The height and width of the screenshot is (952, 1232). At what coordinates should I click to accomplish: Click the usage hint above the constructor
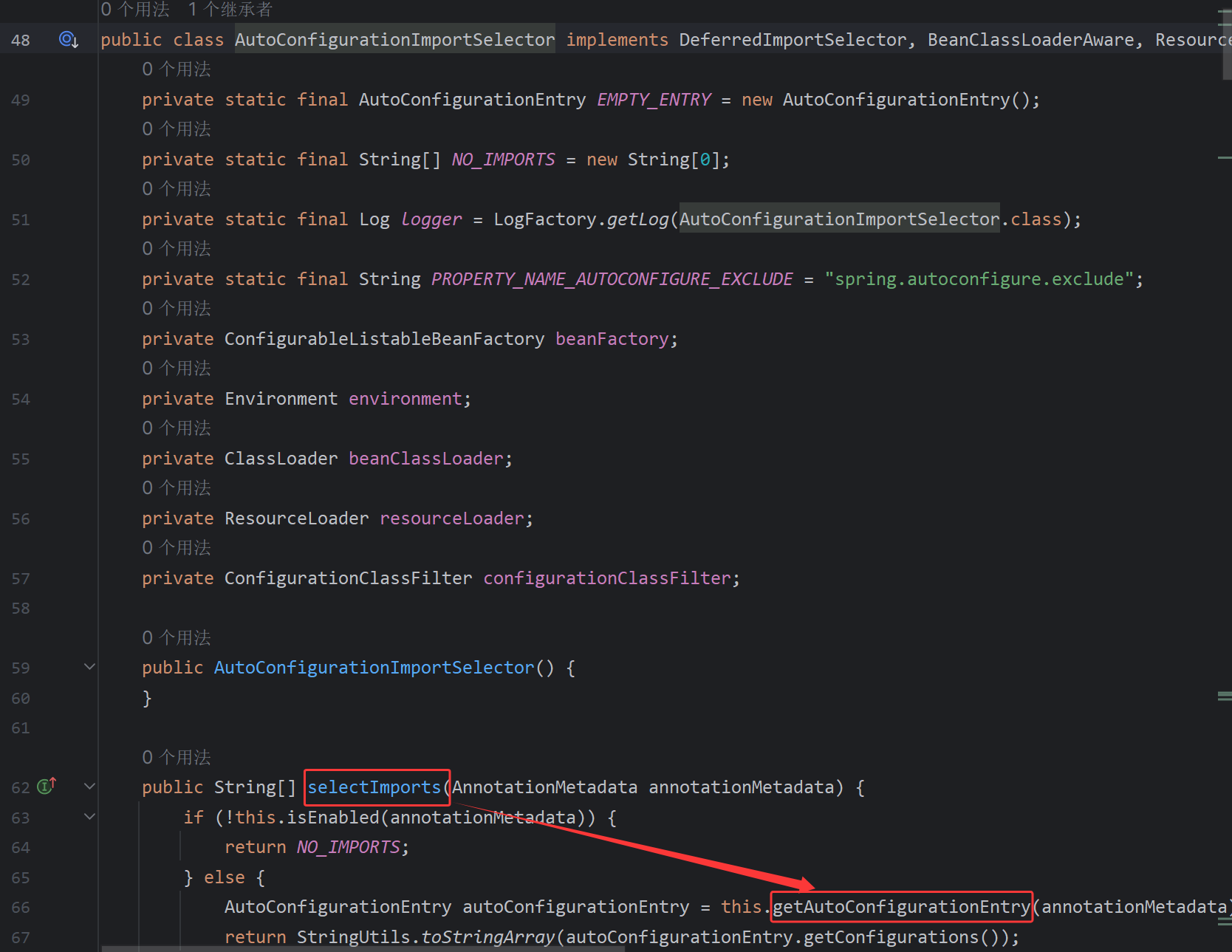(x=176, y=637)
